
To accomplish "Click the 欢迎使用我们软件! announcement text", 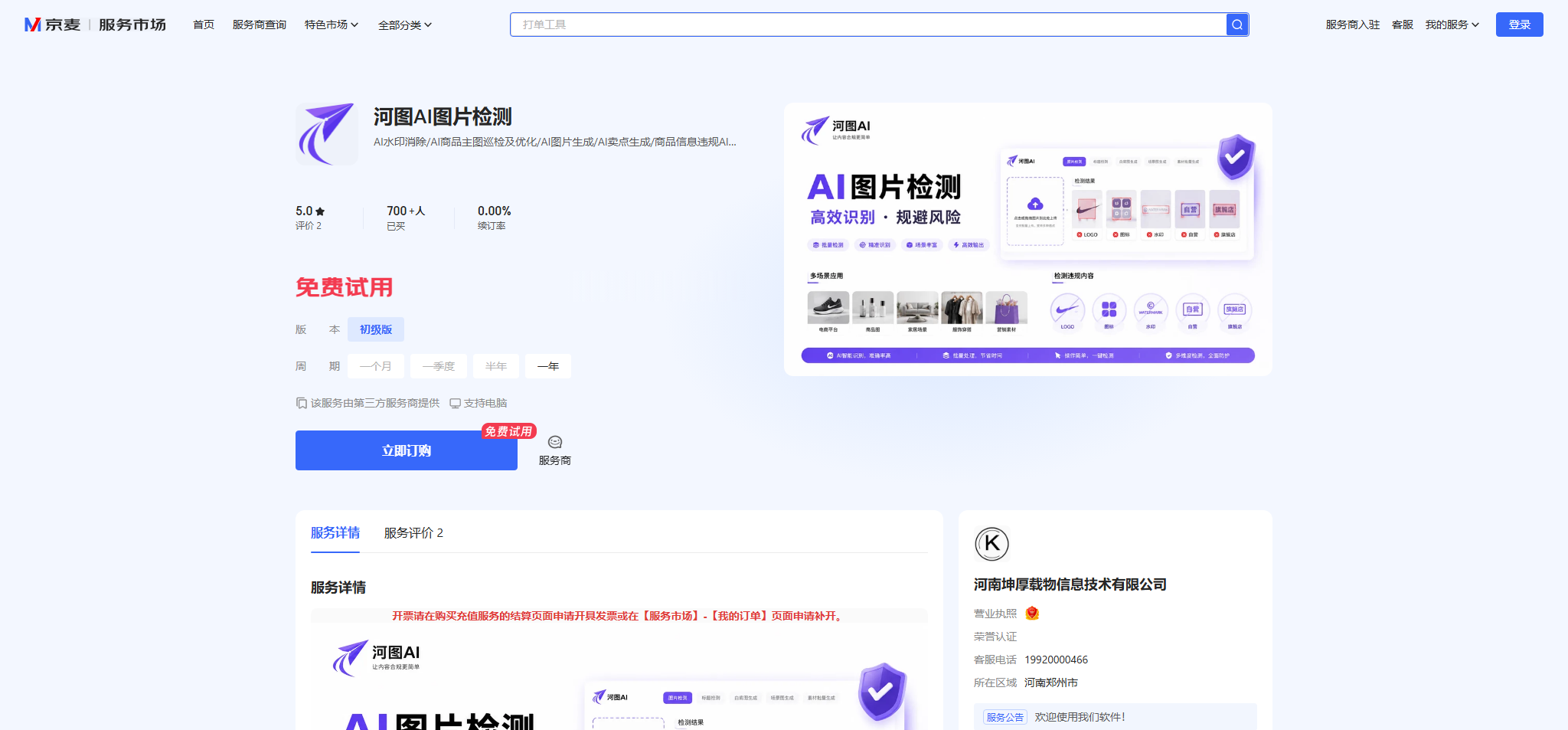I will (x=1080, y=717).
